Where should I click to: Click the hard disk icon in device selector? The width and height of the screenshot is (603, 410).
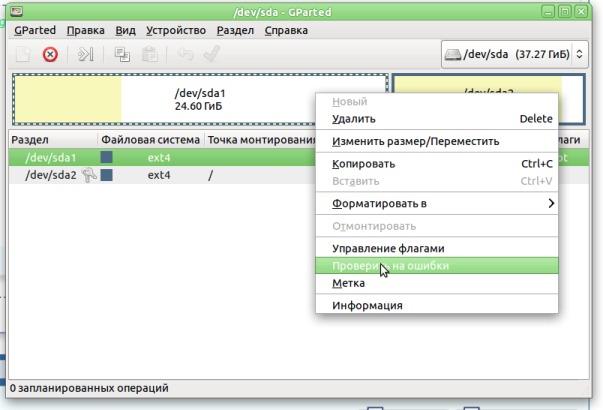453,54
